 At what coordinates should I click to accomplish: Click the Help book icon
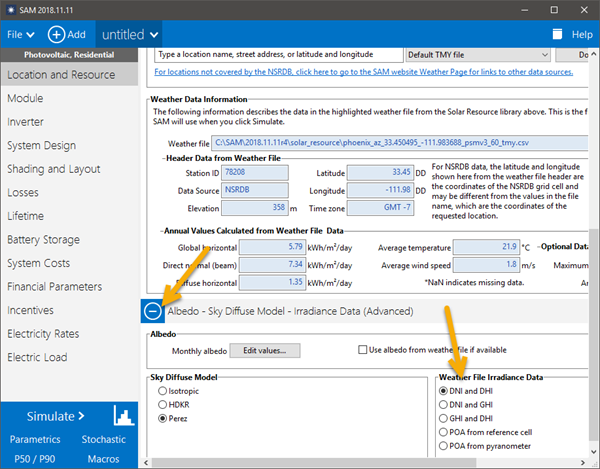555,34
